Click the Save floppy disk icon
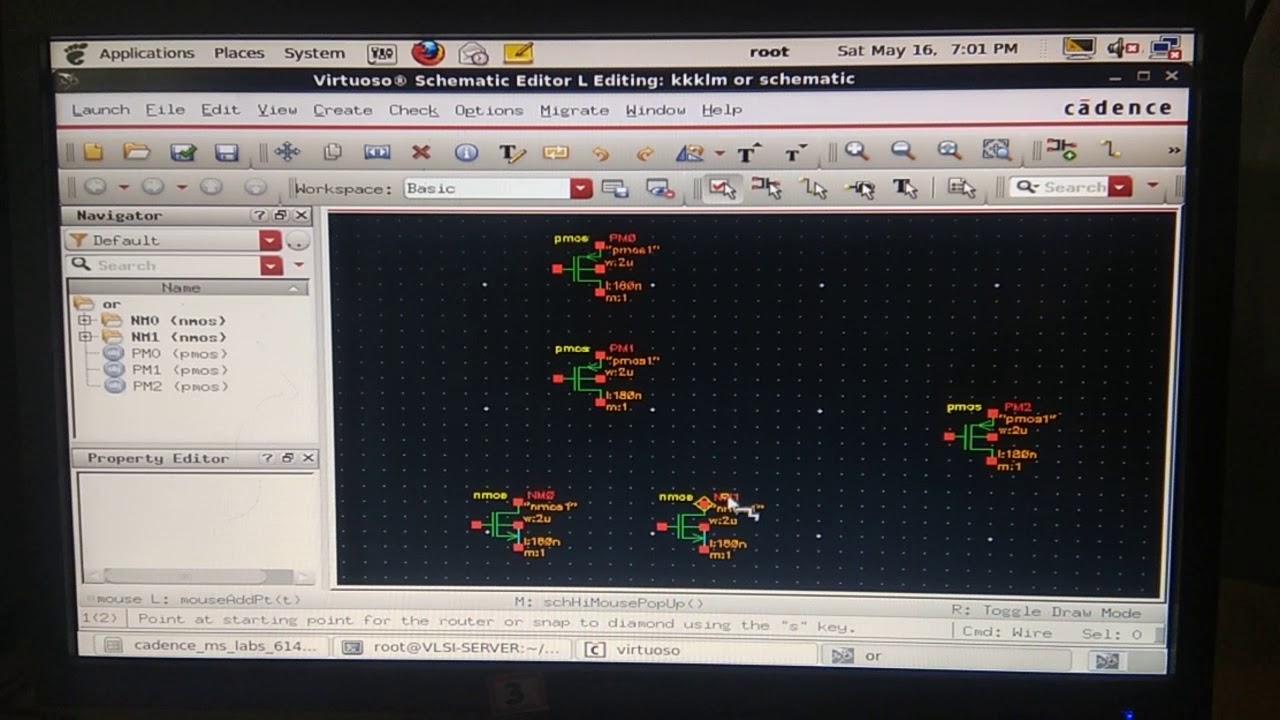1280x720 pixels. (227, 152)
